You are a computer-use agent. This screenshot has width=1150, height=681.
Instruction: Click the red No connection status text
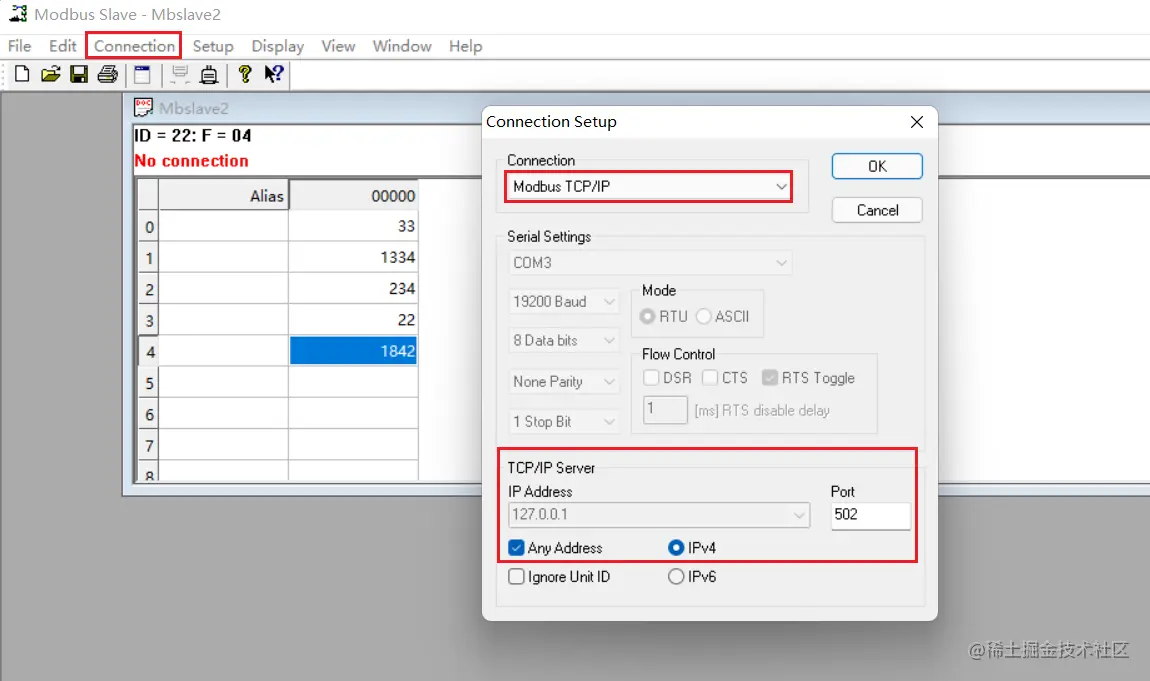pos(191,161)
